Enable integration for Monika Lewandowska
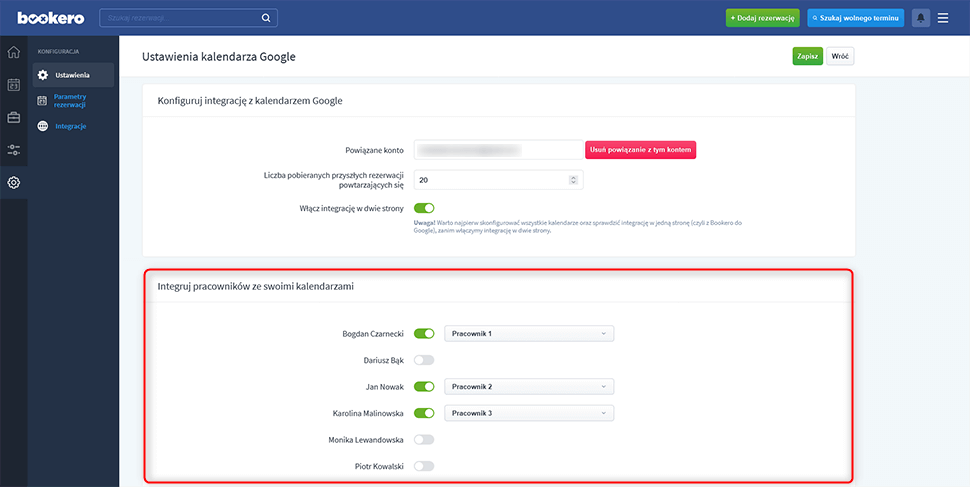Viewport: 970px width, 487px height. (424, 439)
